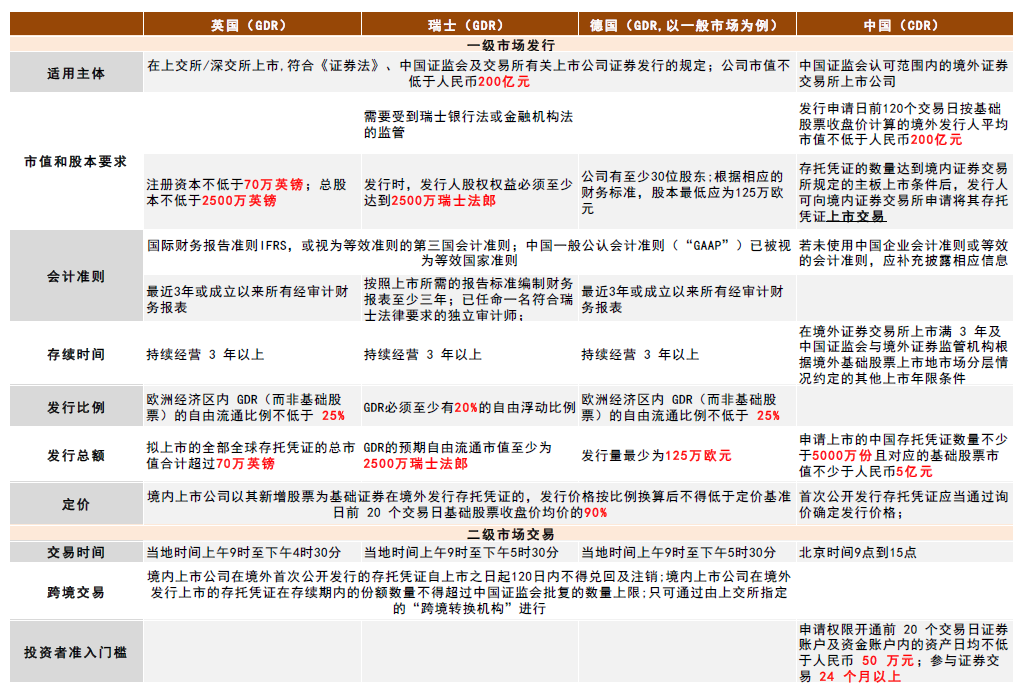Screen dimensions: 1024x687
Task: Click the 跨境交易 row label
Action: tap(76, 592)
